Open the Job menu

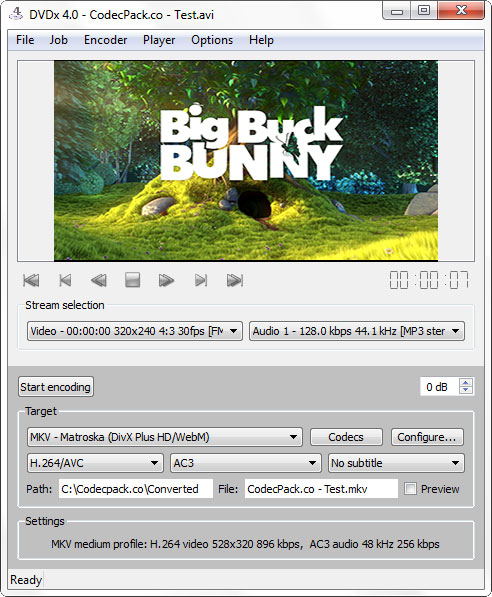point(58,40)
